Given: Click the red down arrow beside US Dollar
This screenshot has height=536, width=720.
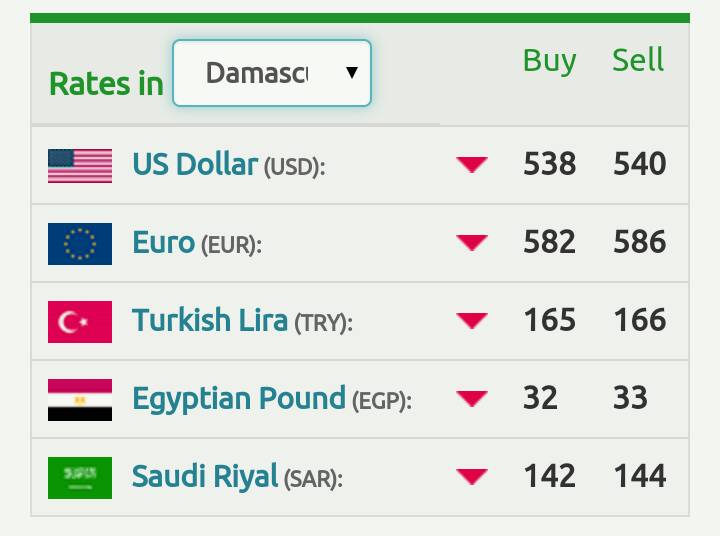Looking at the screenshot, I should [x=472, y=164].
